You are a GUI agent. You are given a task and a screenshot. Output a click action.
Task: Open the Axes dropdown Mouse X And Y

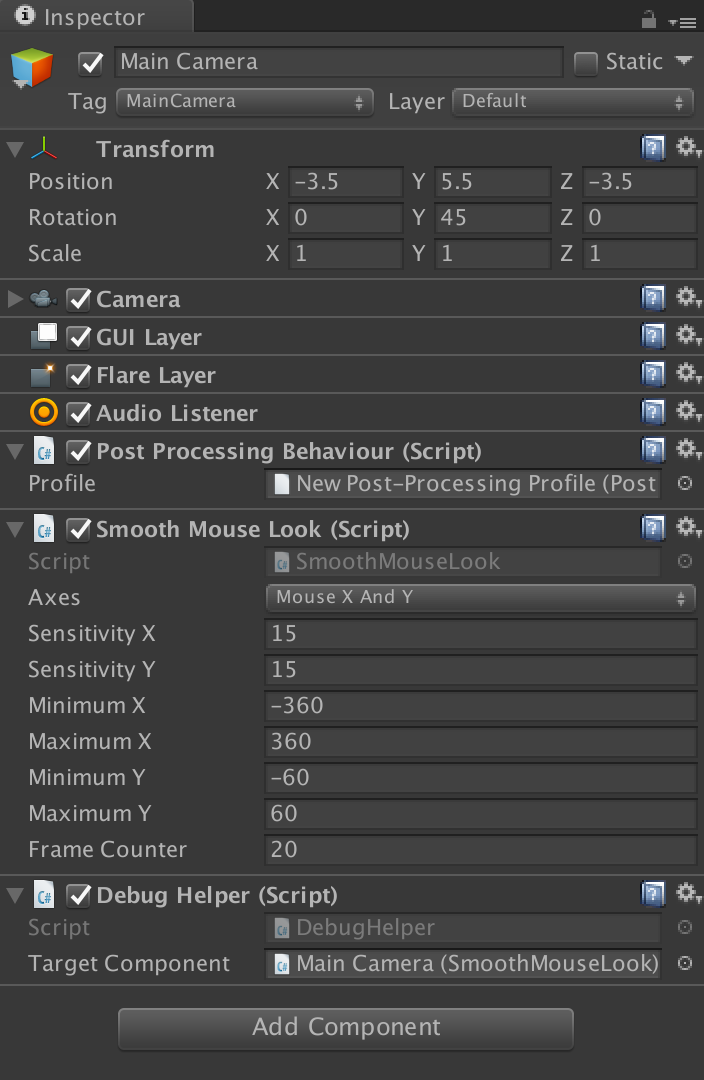coord(480,597)
